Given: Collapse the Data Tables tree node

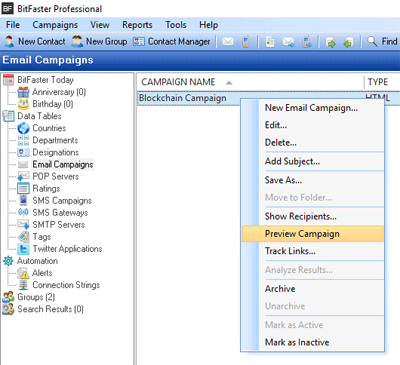Looking at the screenshot, I should (x=8, y=116).
